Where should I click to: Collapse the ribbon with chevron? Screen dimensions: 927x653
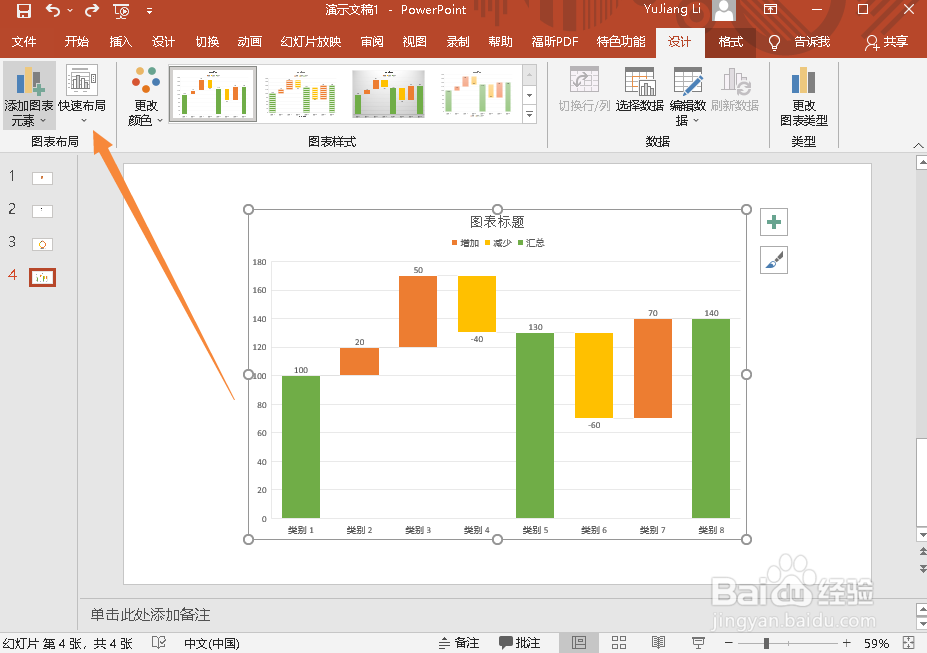pyautogui.click(x=918, y=145)
